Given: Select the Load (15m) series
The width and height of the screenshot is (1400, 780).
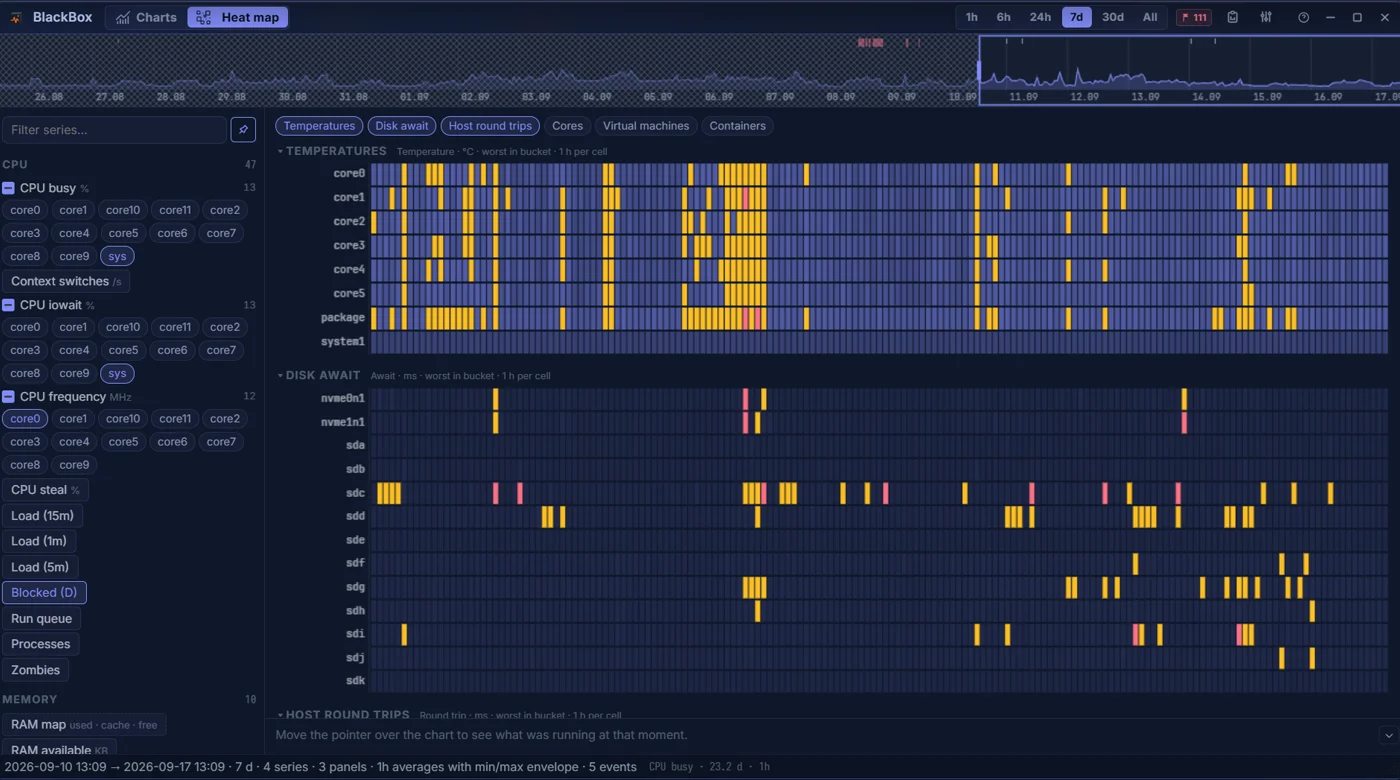Looking at the screenshot, I should (42, 516).
